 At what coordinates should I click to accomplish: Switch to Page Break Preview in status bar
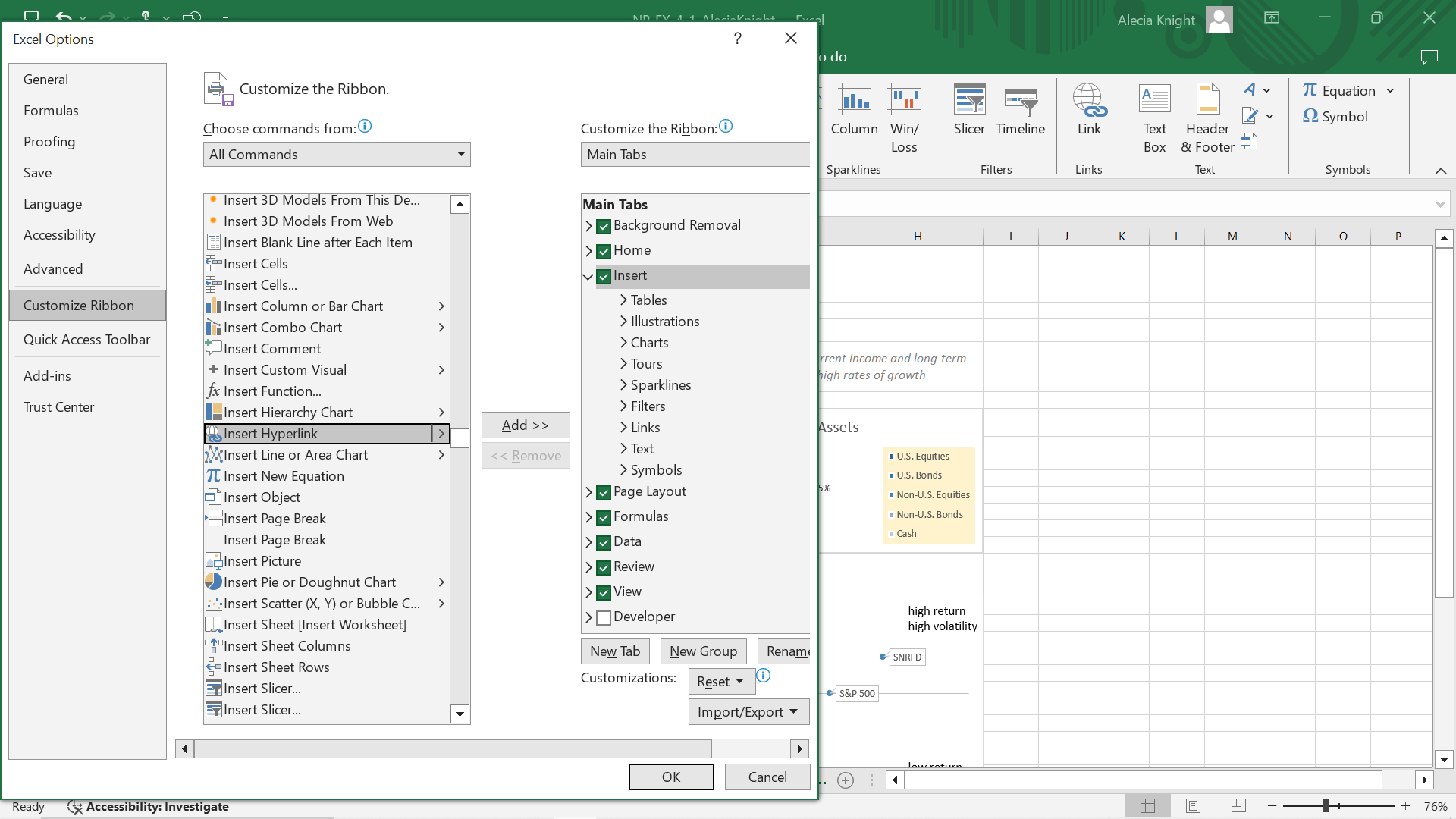[x=1238, y=806]
